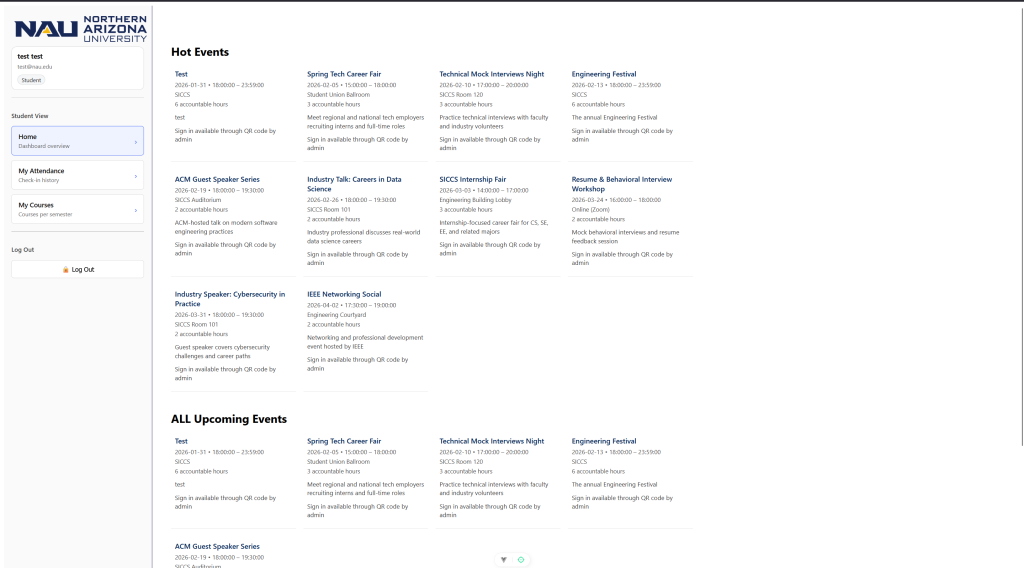The height and width of the screenshot is (568, 1024).
Task: Open Engineering Festival under ALL Upcoming Events
Action: 603,441
